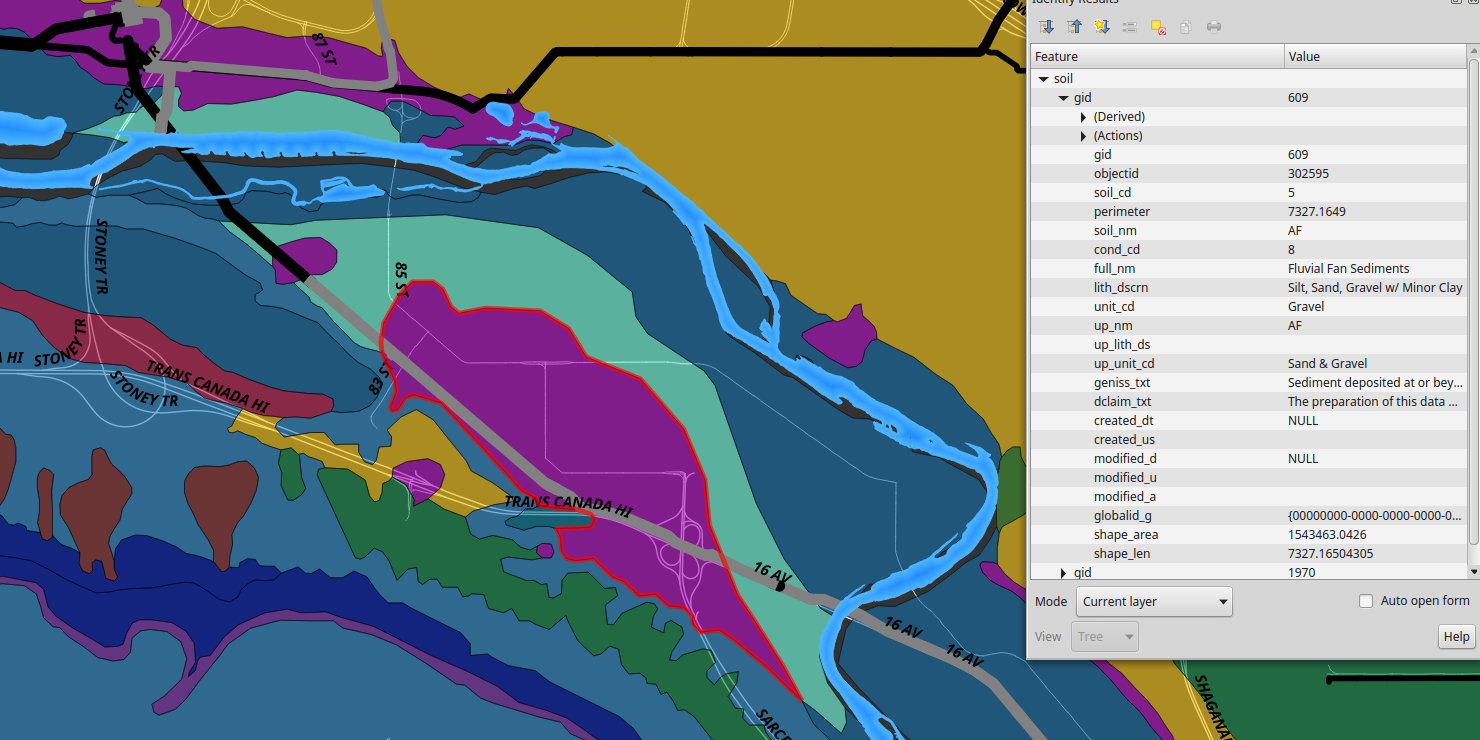The height and width of the screenshot is (740, 1480).
Task: Select the shape_area attribute row
Action: tap(1250, 535)
